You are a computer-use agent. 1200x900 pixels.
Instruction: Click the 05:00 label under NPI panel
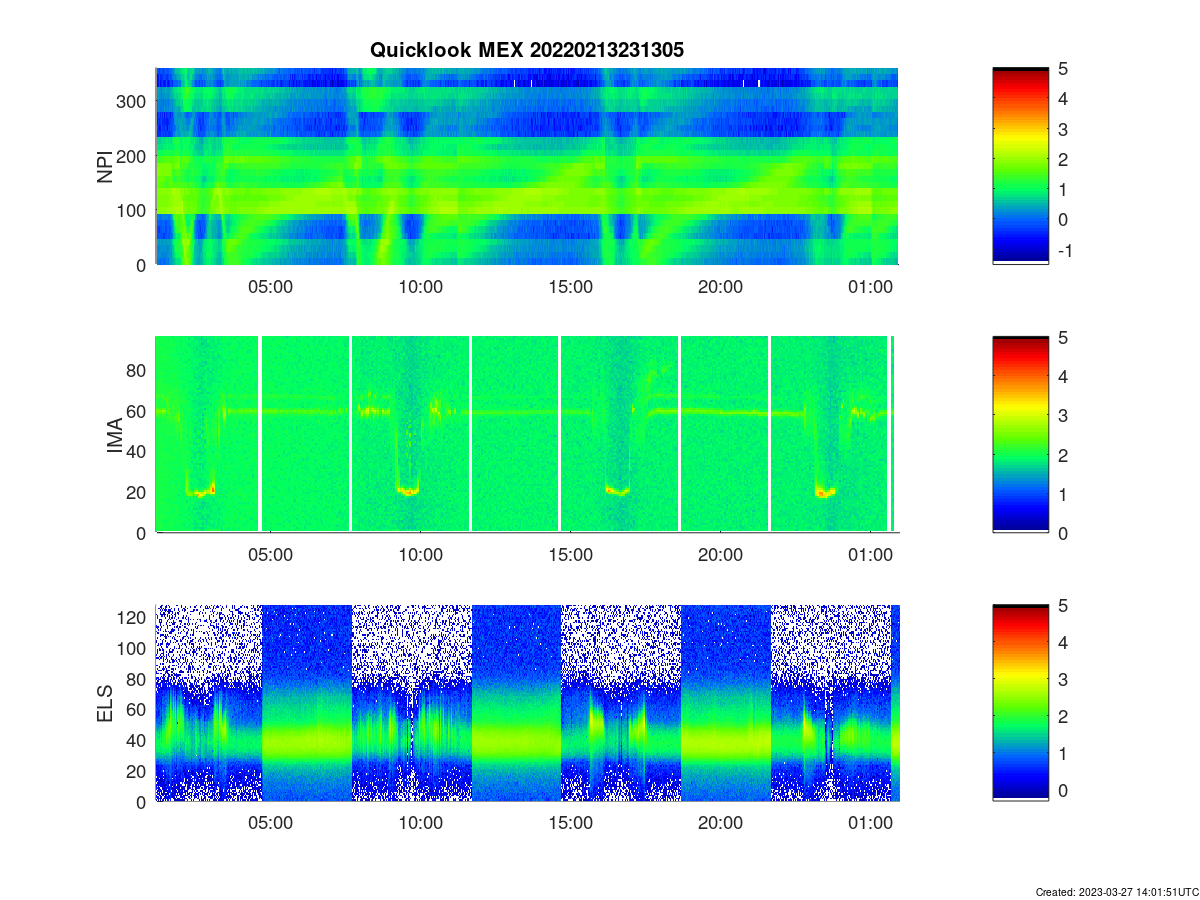(x=270, y=286)
